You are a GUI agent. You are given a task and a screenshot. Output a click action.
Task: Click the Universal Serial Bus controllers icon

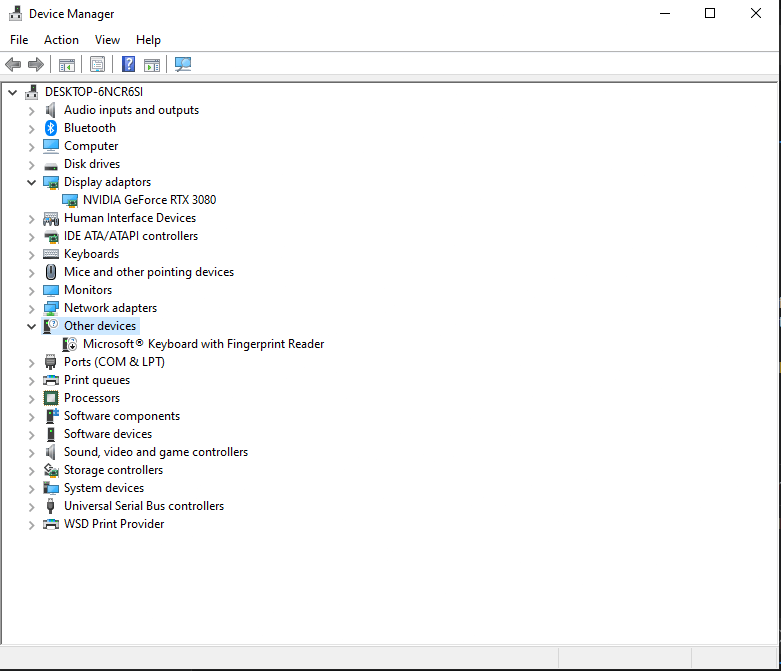click(50, 506)
